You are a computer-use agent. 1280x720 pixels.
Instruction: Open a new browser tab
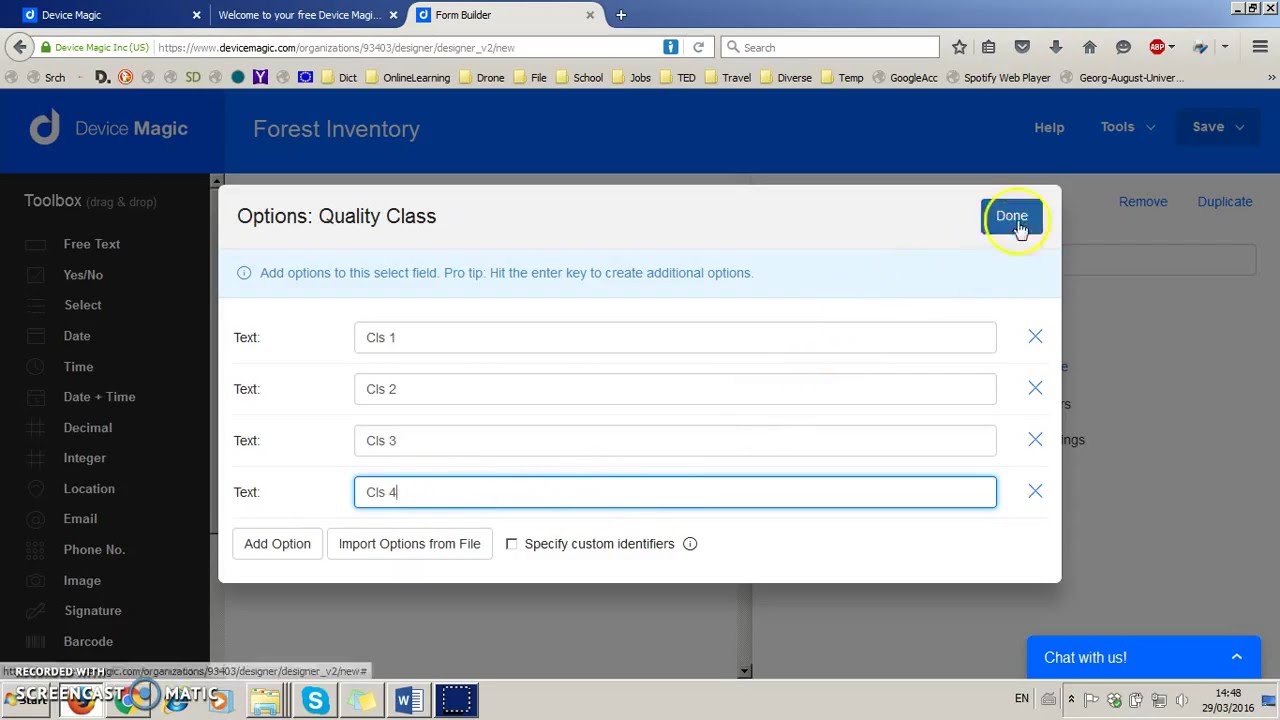(621, 15)
